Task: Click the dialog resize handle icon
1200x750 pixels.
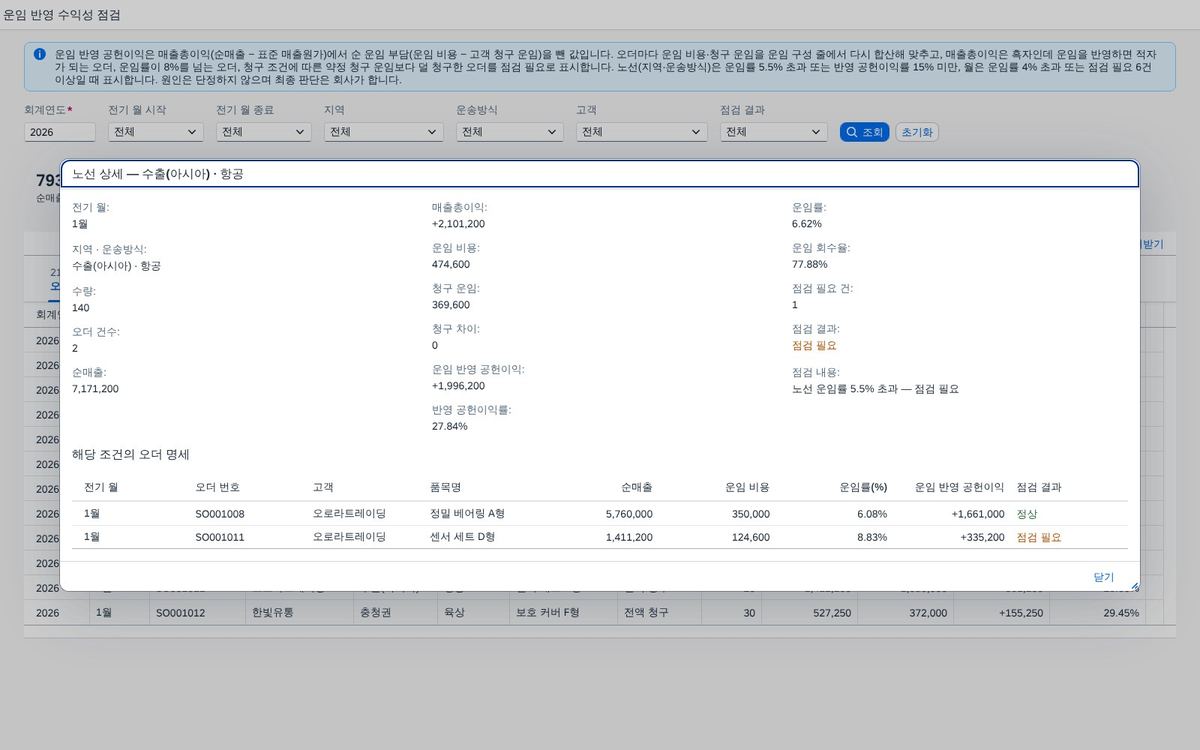Action: click(x=1134, y=586)
